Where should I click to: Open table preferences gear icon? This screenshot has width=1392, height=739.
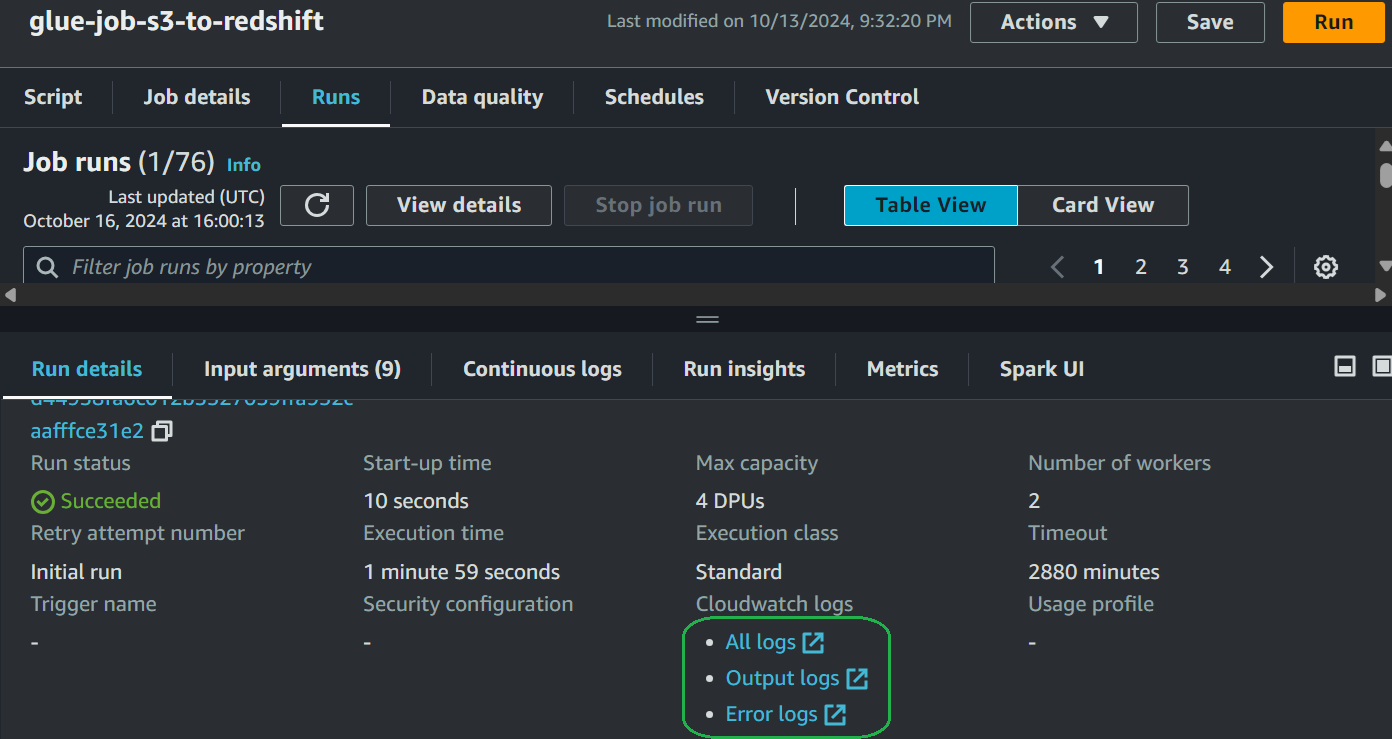(1326, 267)
